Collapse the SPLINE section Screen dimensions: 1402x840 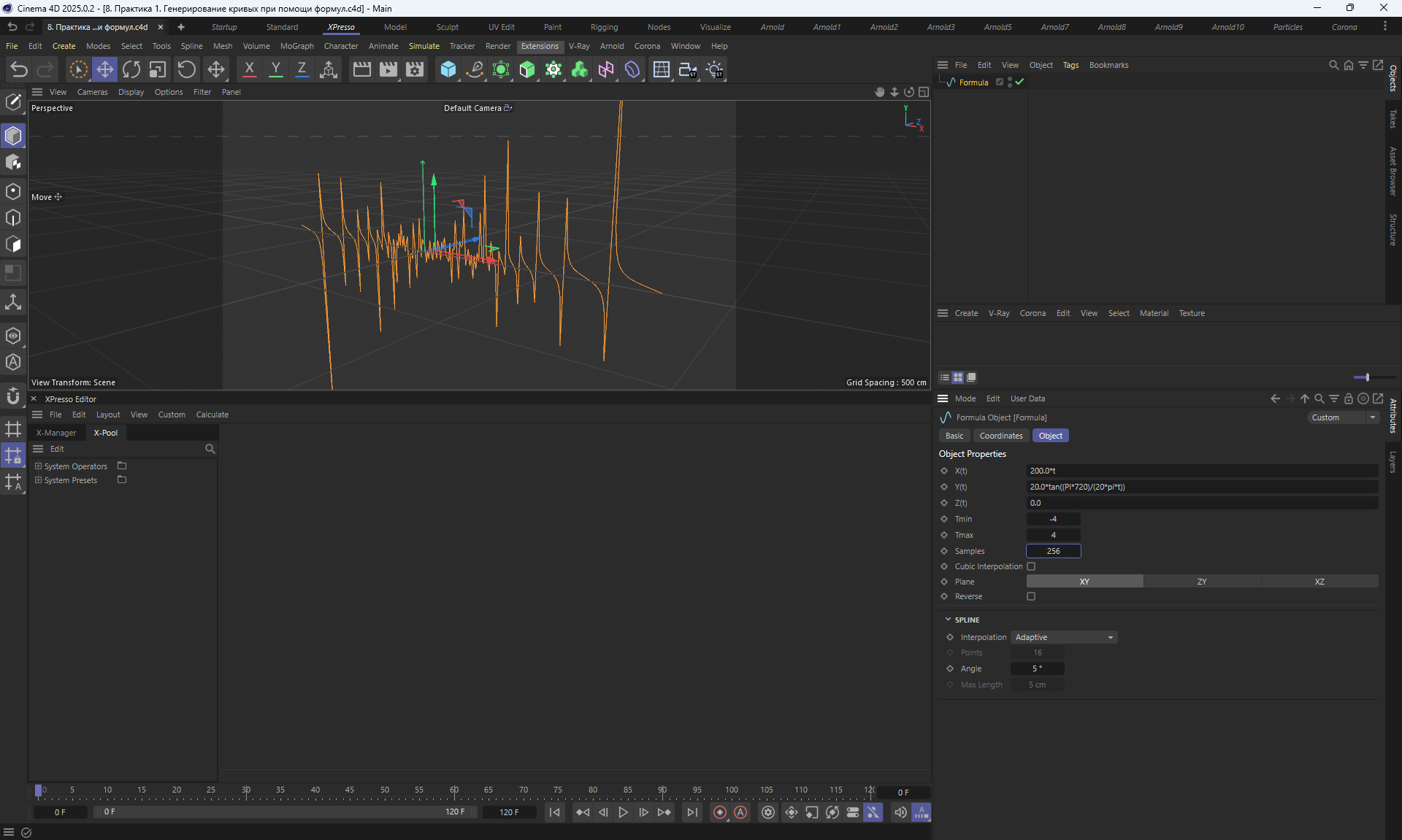(x=948, y=620)
